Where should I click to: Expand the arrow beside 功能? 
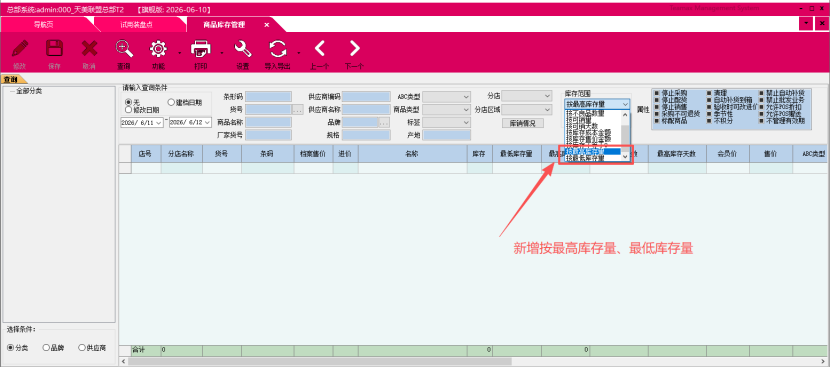point(180,53)
